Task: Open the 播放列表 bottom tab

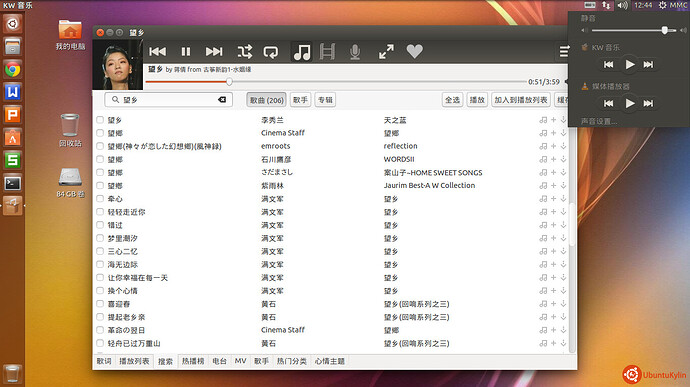Action: coord(134,361)
